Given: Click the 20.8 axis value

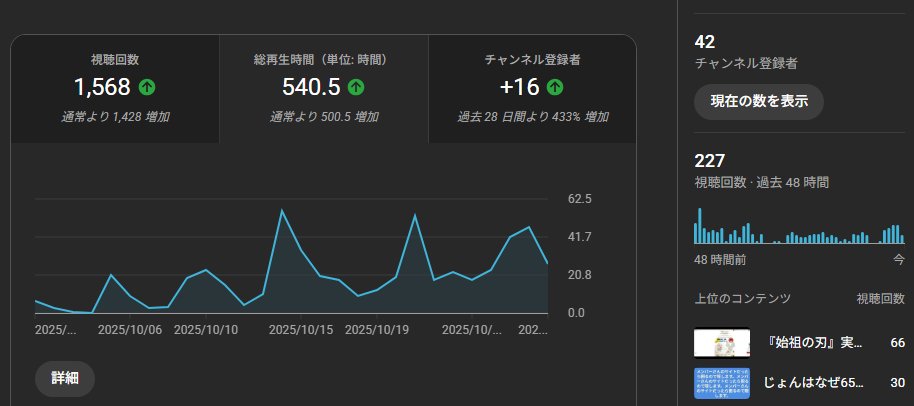Looking at the screenshot, I should [580, 275].
